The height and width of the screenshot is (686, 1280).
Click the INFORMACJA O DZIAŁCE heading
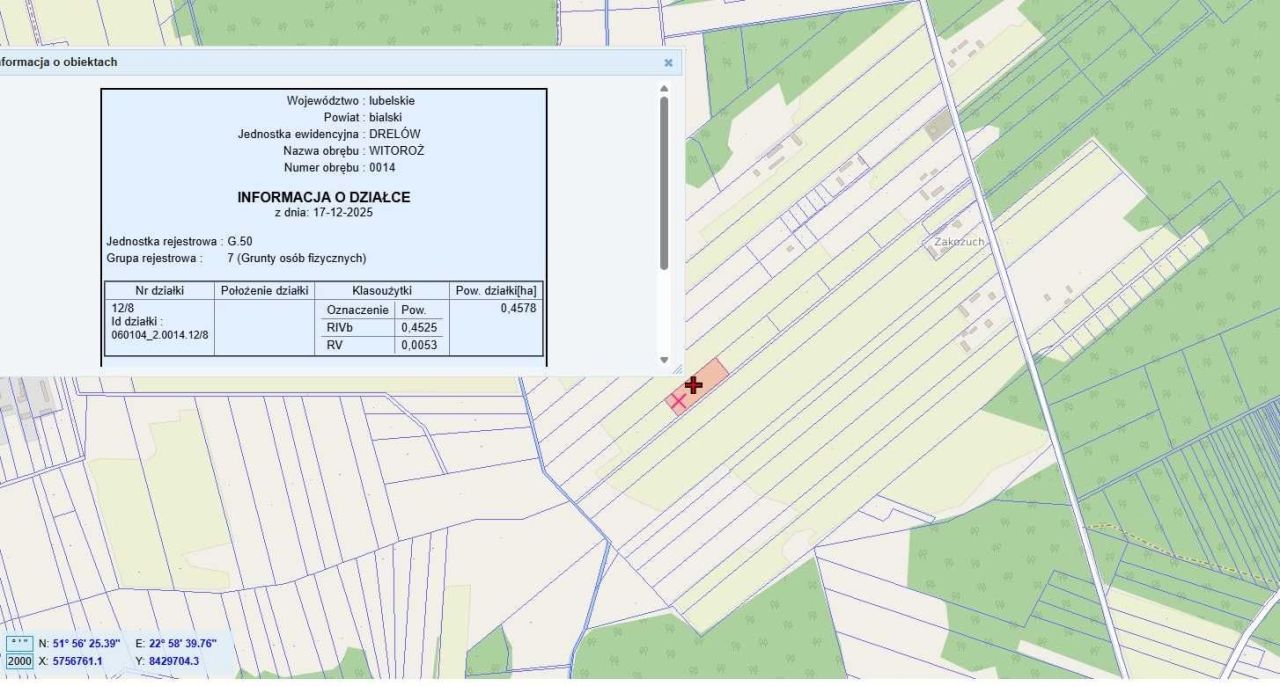pyautogui.click(x=324, y=197)
